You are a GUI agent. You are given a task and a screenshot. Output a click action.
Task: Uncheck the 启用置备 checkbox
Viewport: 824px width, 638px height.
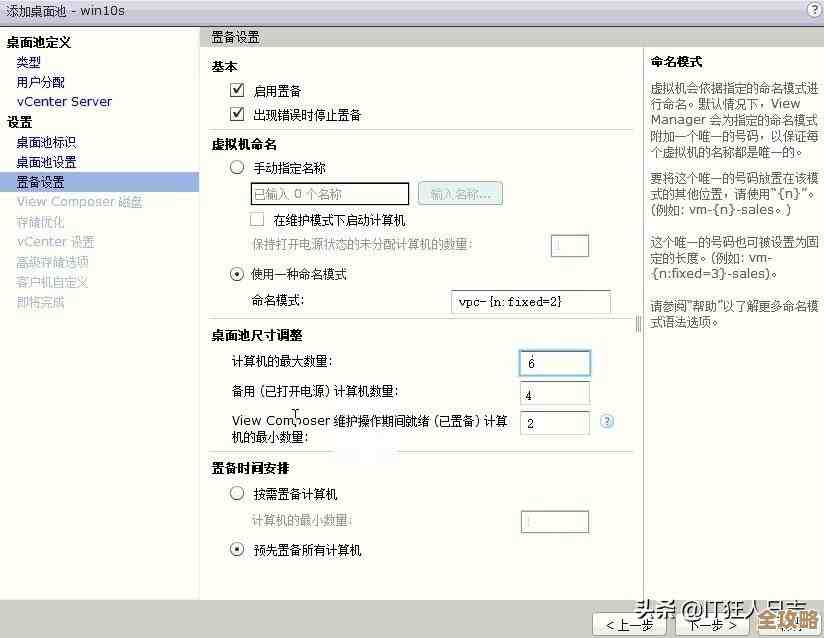(237, 90)
